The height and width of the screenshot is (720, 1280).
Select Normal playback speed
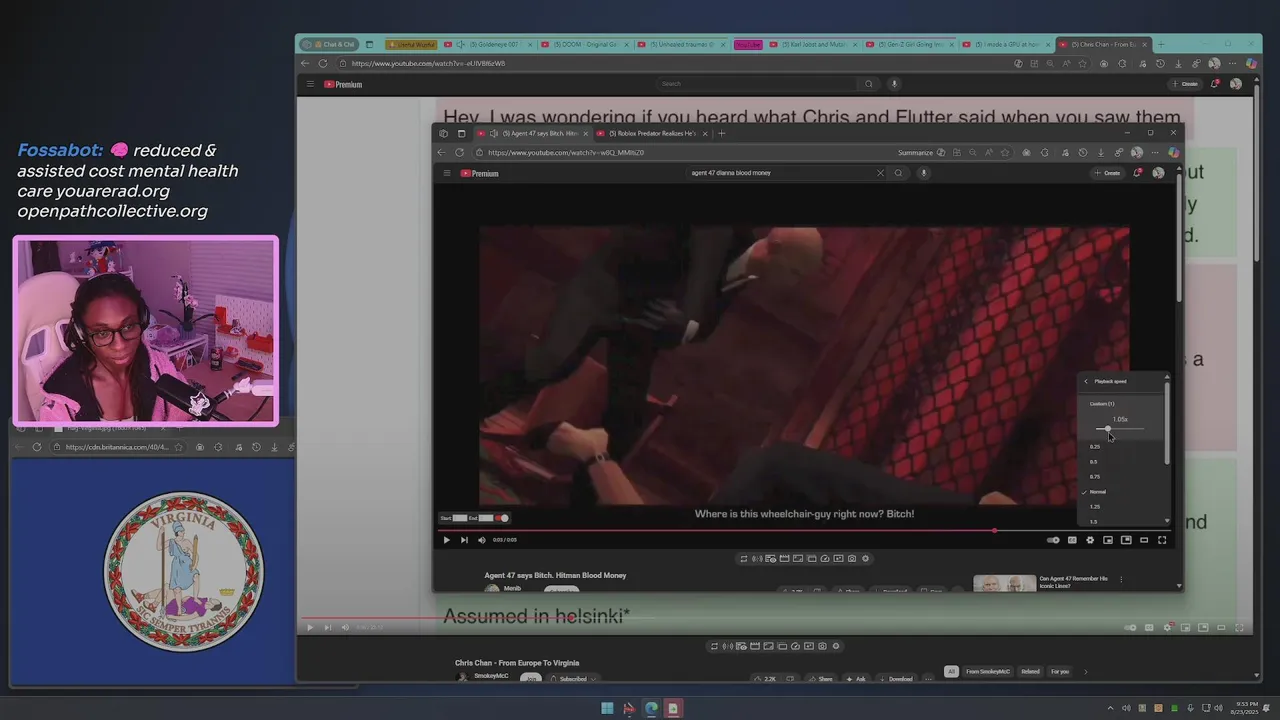(1098, 492)
